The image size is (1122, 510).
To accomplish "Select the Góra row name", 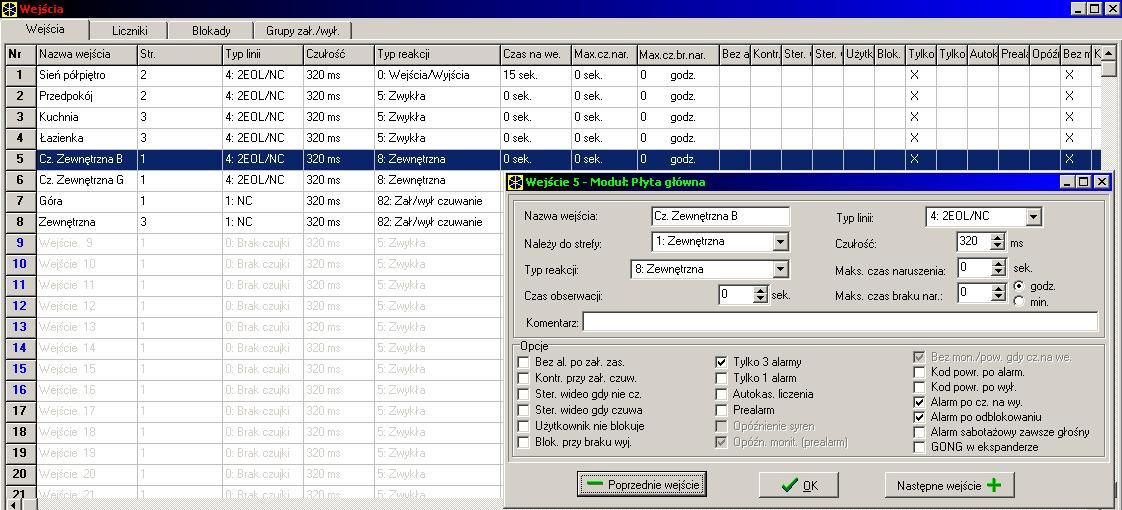I will click(x=87, y=201).
